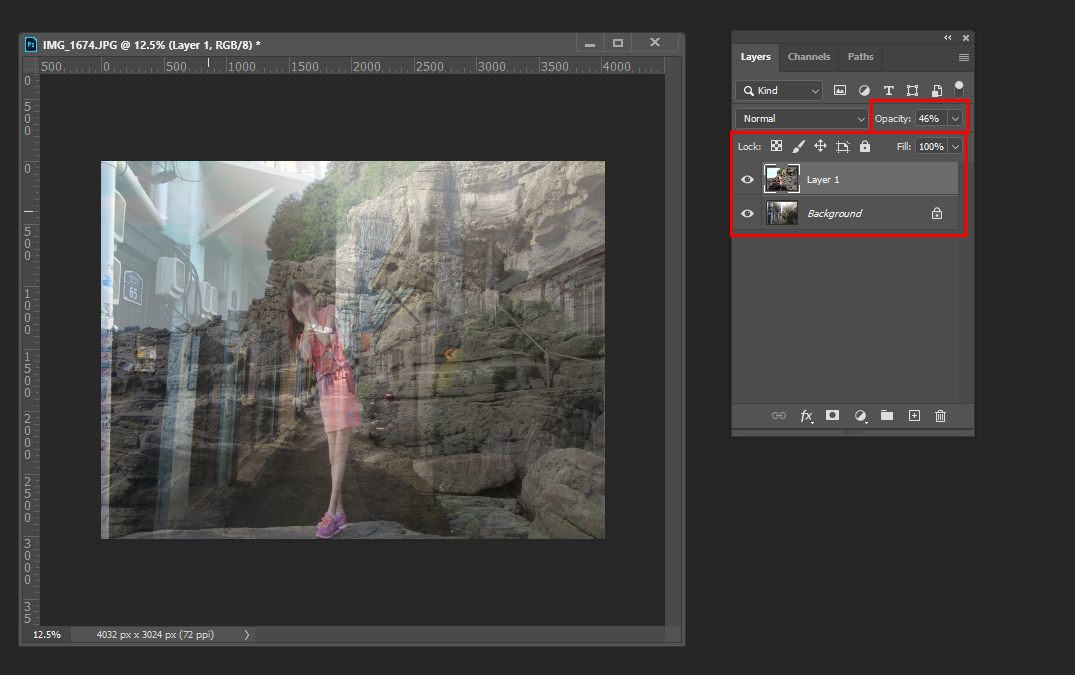Switch to the Layers tab

(x=756, y=57)
